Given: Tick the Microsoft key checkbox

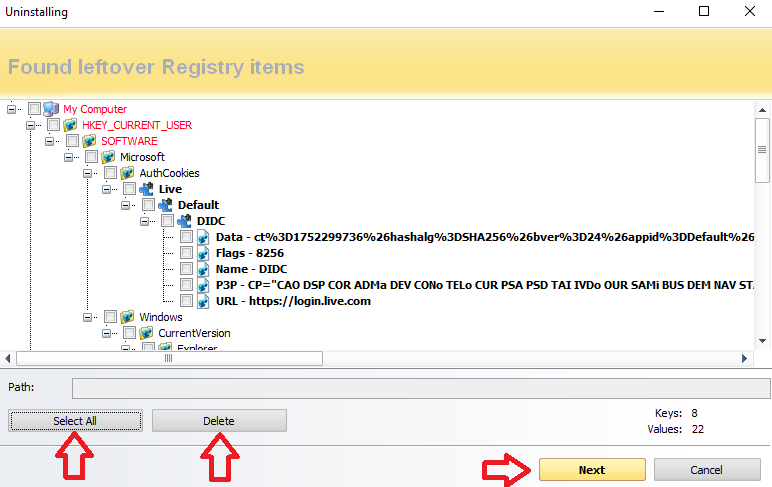Looking at the screenshot, I should coord(92,157).
